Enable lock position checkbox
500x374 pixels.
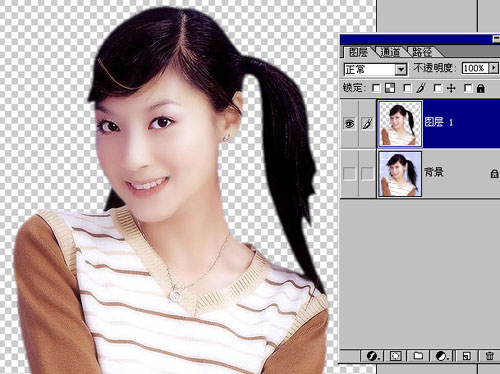(437, 88)
